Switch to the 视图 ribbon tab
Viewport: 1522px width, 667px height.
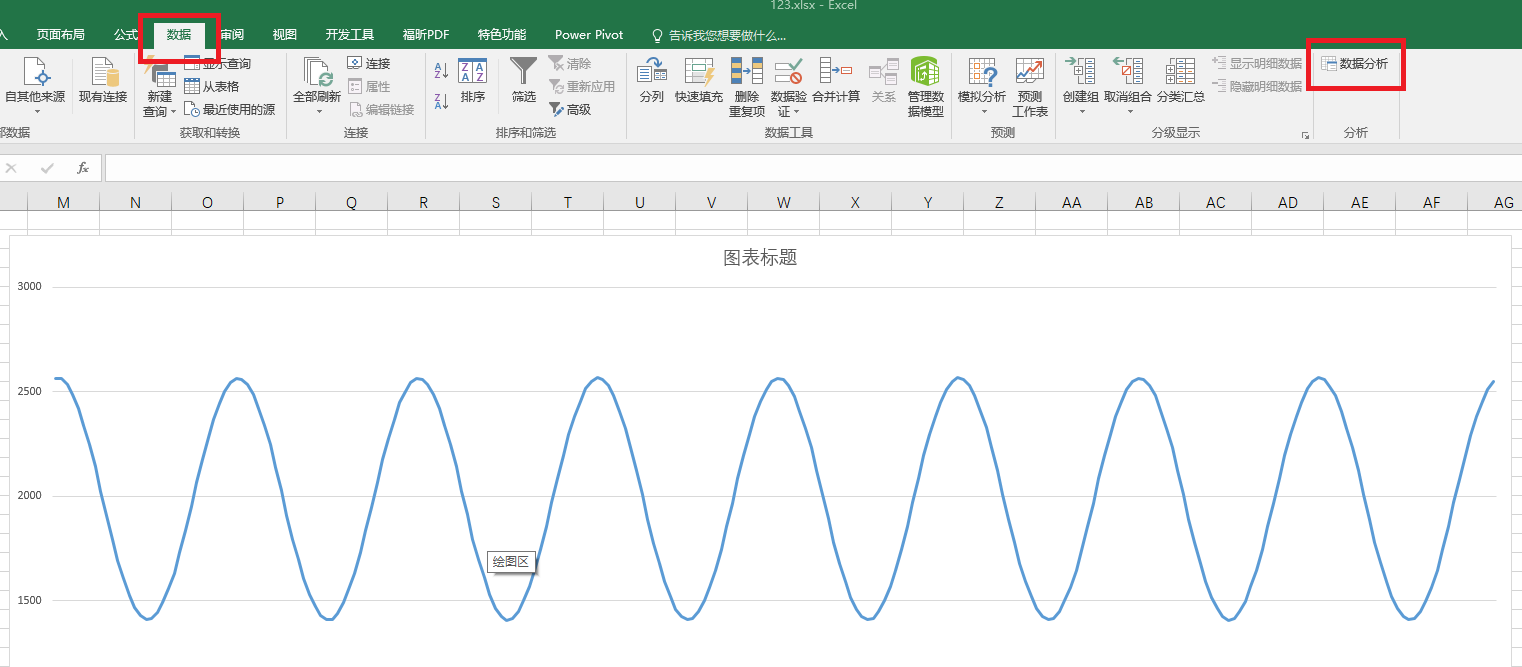(284, 33)
